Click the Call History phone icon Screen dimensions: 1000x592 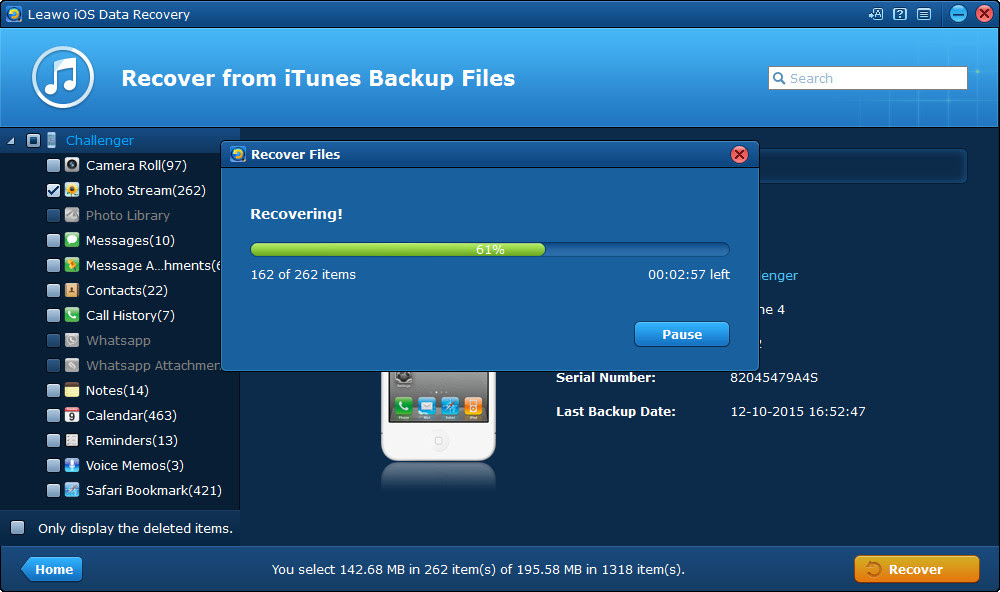click(x=72, y=315)
